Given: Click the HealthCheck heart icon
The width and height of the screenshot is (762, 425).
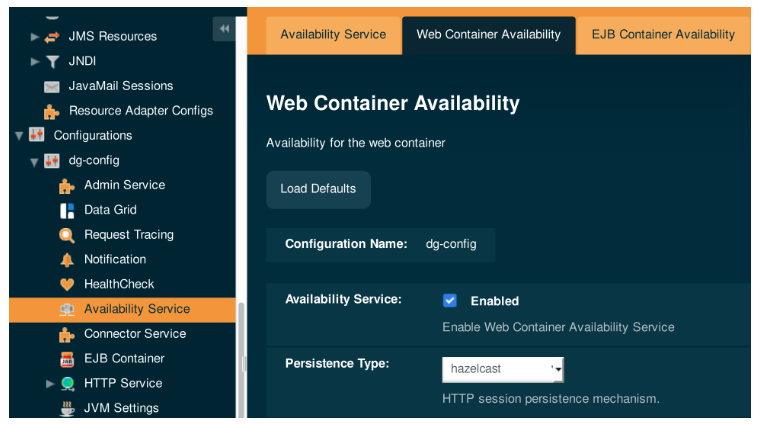Looking at the screenshot, I should pyautogui.click(x=67, y=285).
